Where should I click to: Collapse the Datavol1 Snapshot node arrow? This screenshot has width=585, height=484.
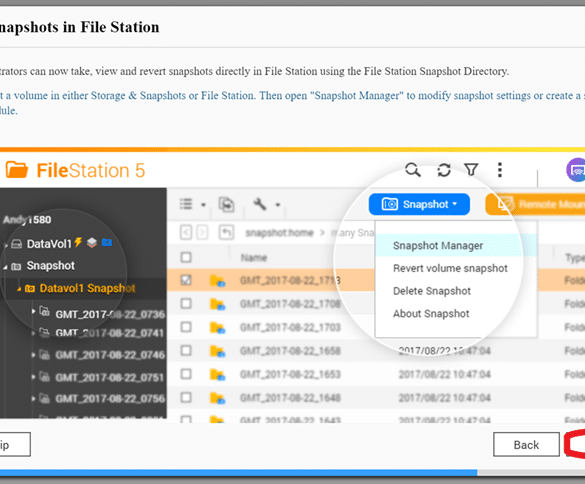pyautogui.click(x=19, y=289)
